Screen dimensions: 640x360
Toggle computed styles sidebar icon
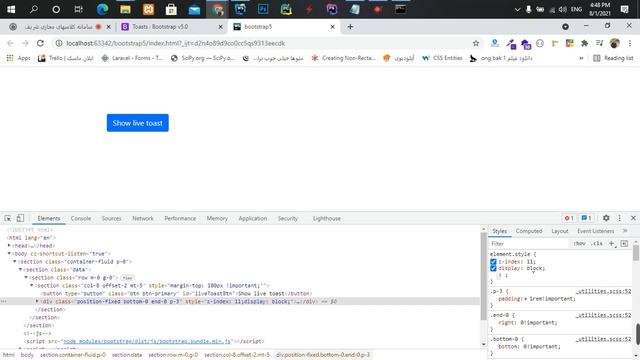[x=624, y=244]
